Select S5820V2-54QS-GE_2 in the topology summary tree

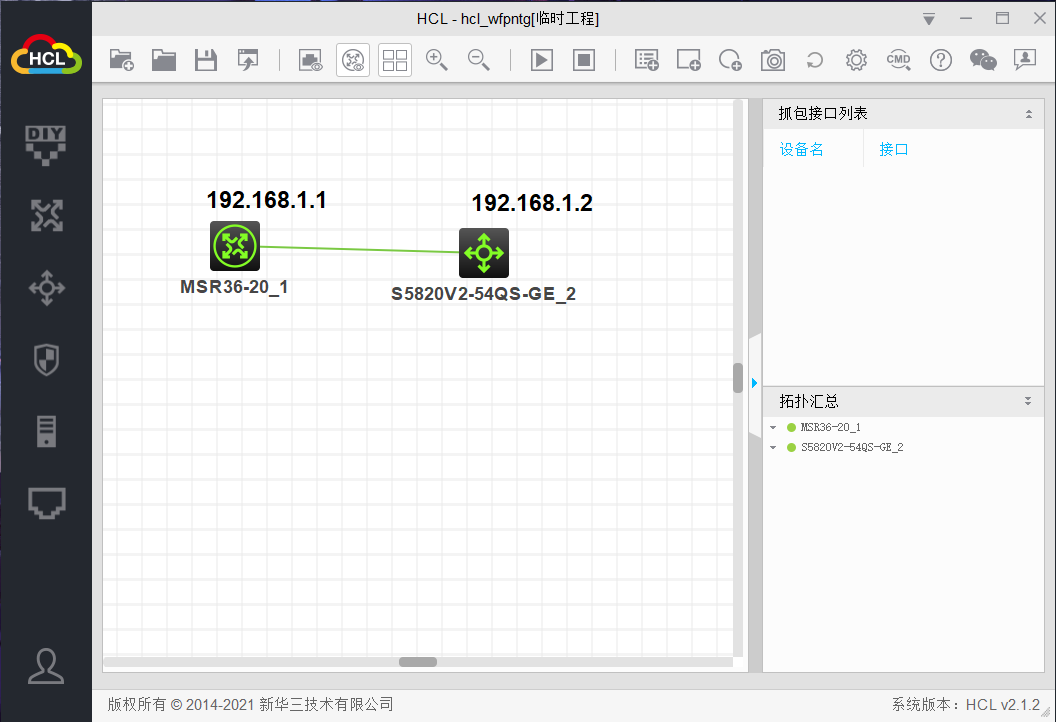click(852, 447)
